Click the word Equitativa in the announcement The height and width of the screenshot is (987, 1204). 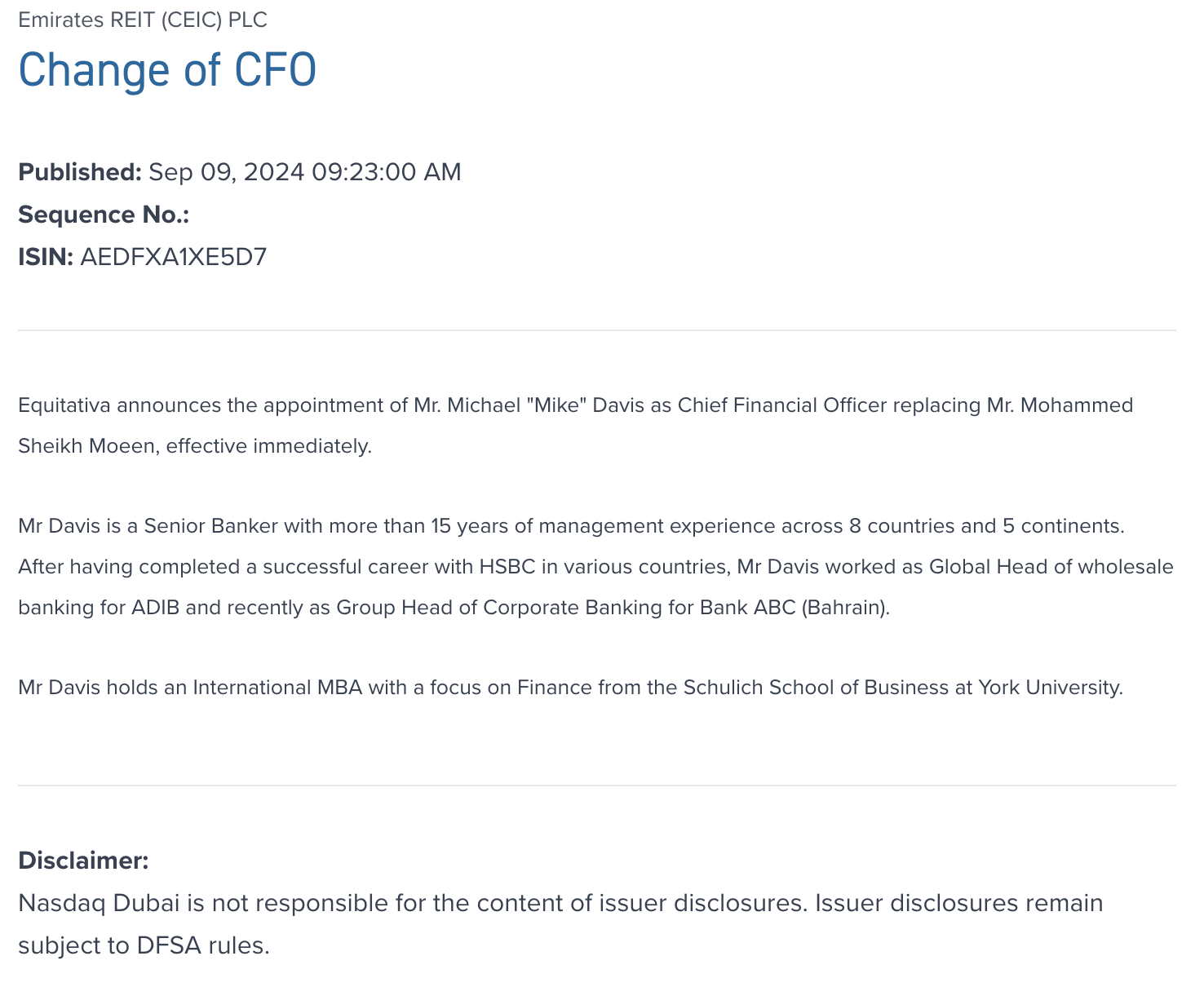(x=64, y=405)
